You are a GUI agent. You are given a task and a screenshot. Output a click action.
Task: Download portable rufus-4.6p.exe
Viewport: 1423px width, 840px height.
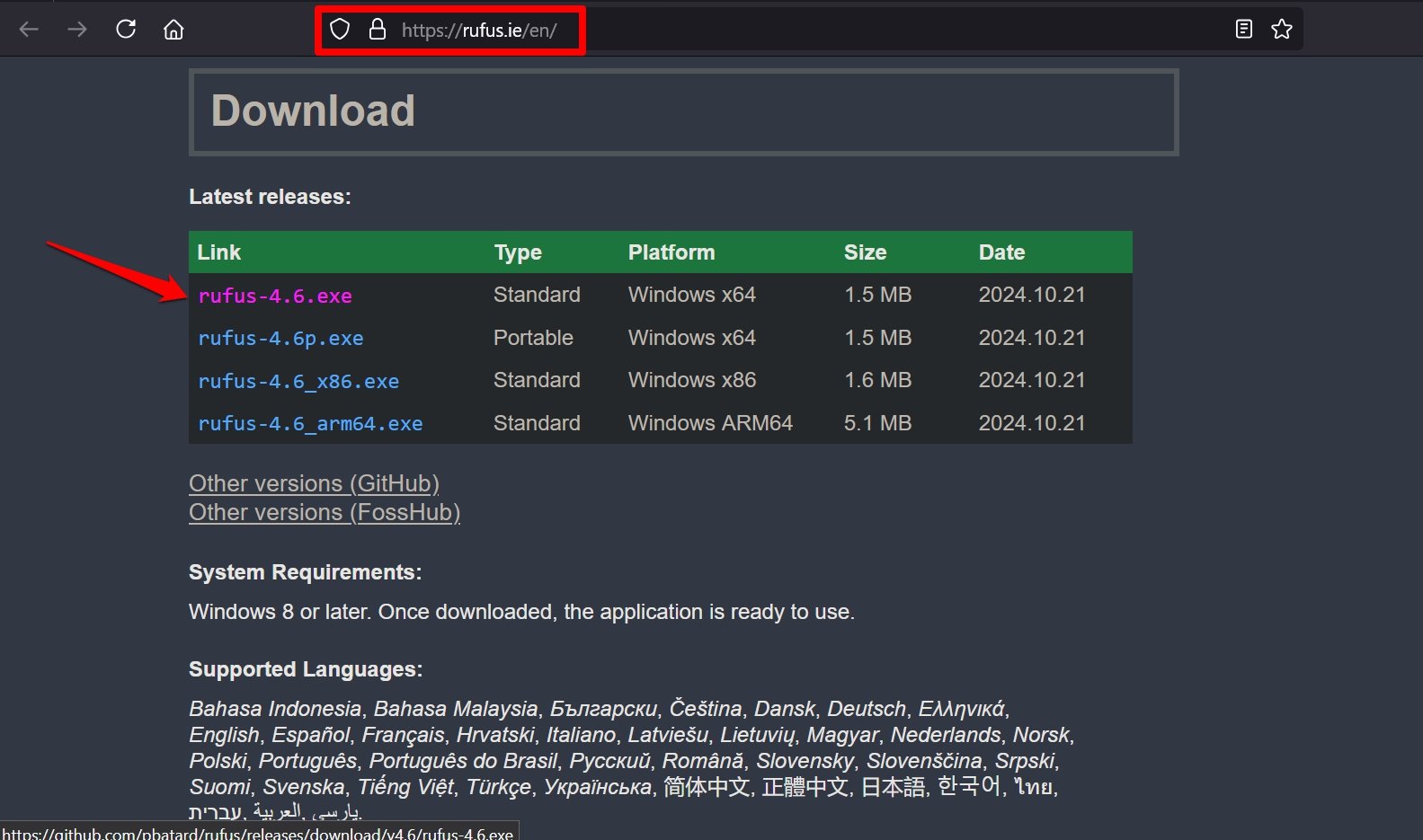(280, 339)
